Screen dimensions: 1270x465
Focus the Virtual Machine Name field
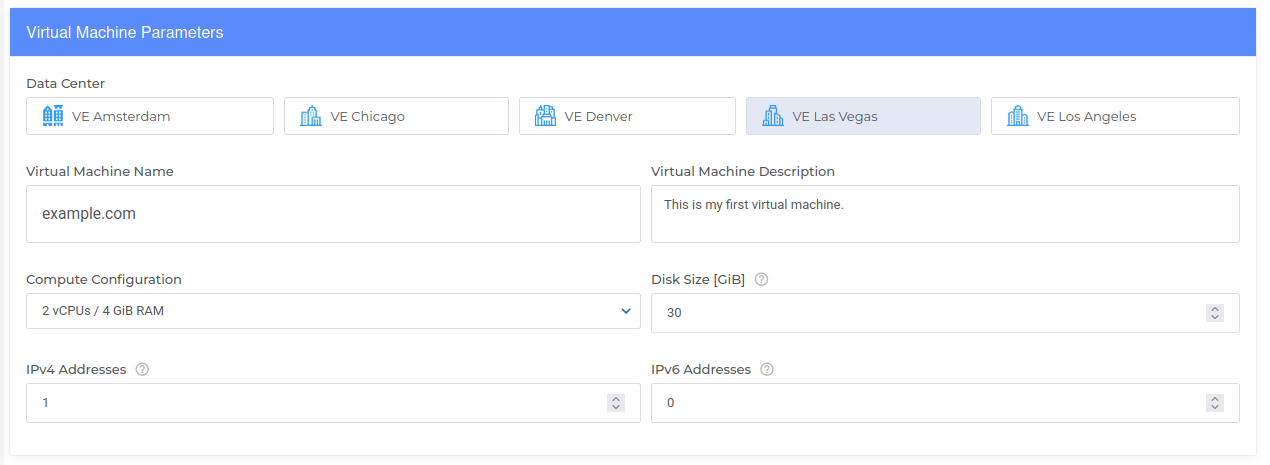point(333,214)
